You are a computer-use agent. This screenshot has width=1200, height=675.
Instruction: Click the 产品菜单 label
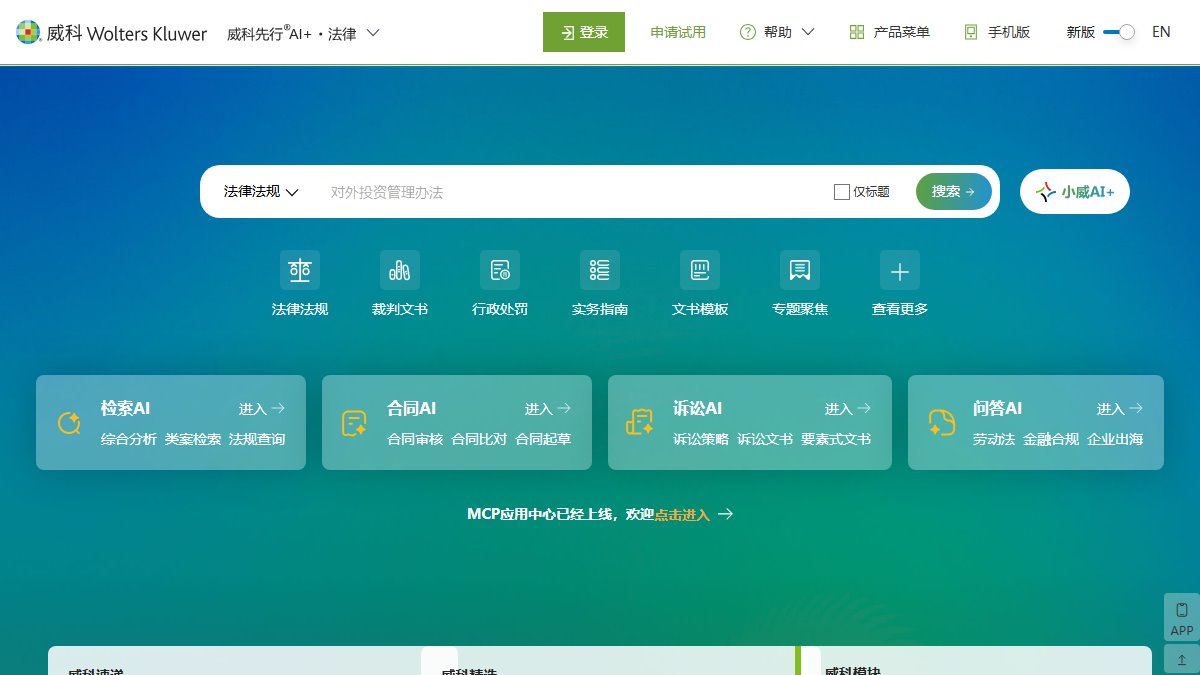(x=902, y=32)
